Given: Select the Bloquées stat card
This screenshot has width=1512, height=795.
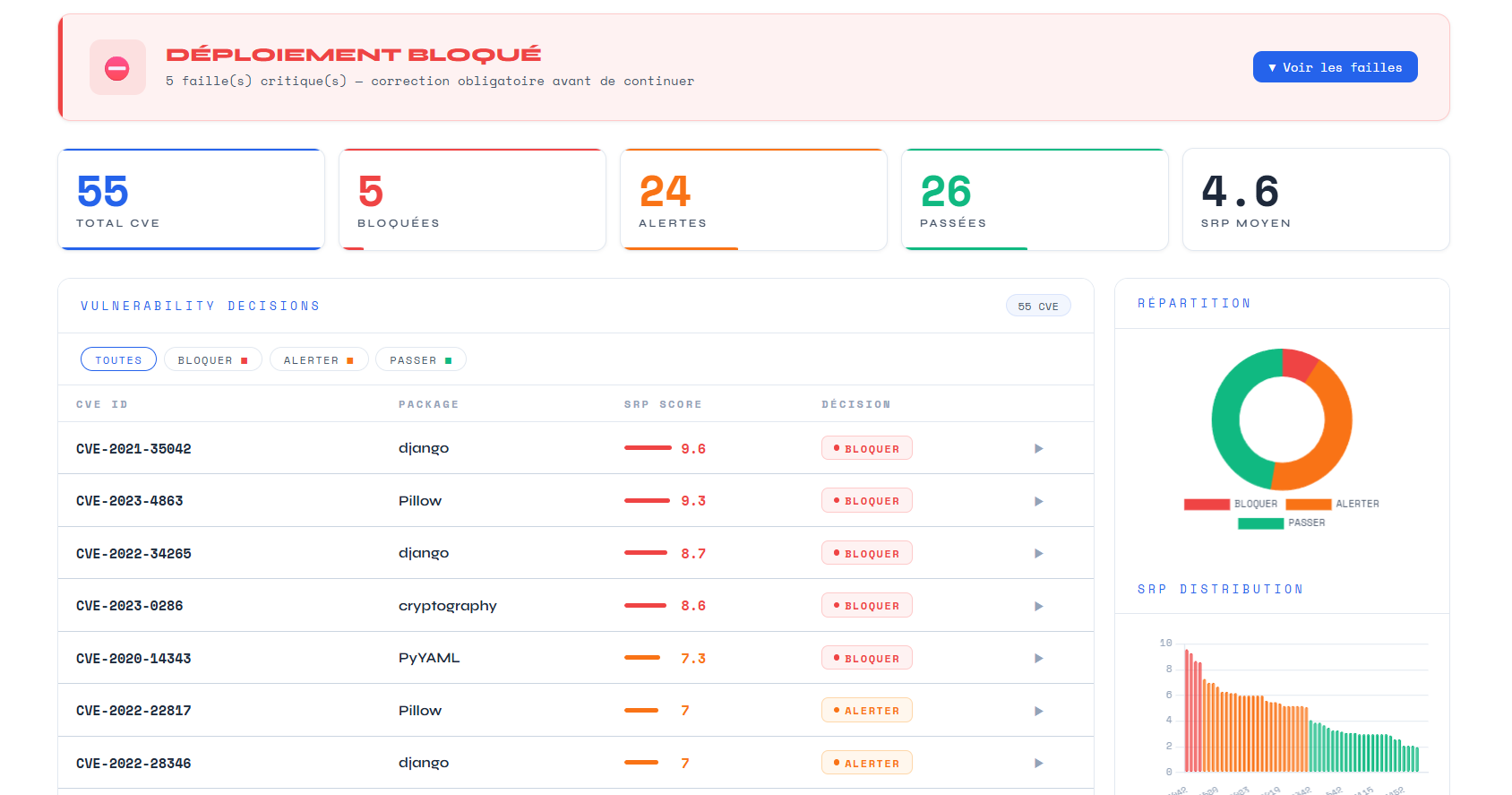Looking at the screenshot, I should [x=472, y=199].
